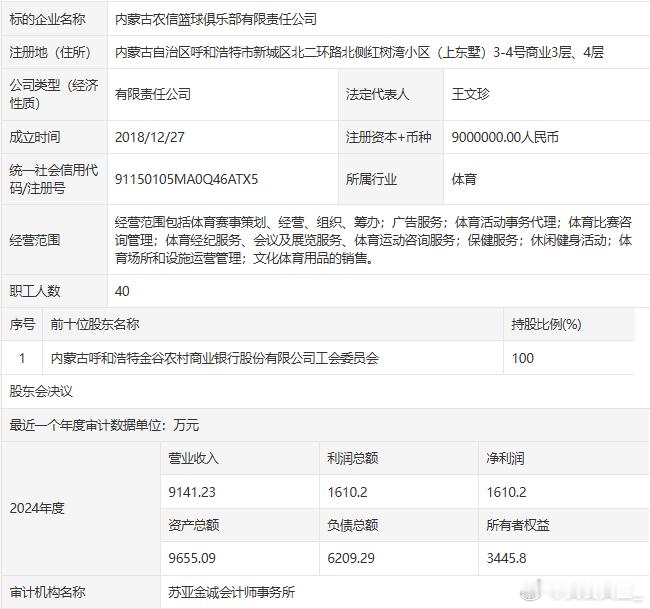
Task: Click the 持股比例(%) column header
Action: pyautogui.click(x=546, y=324)
